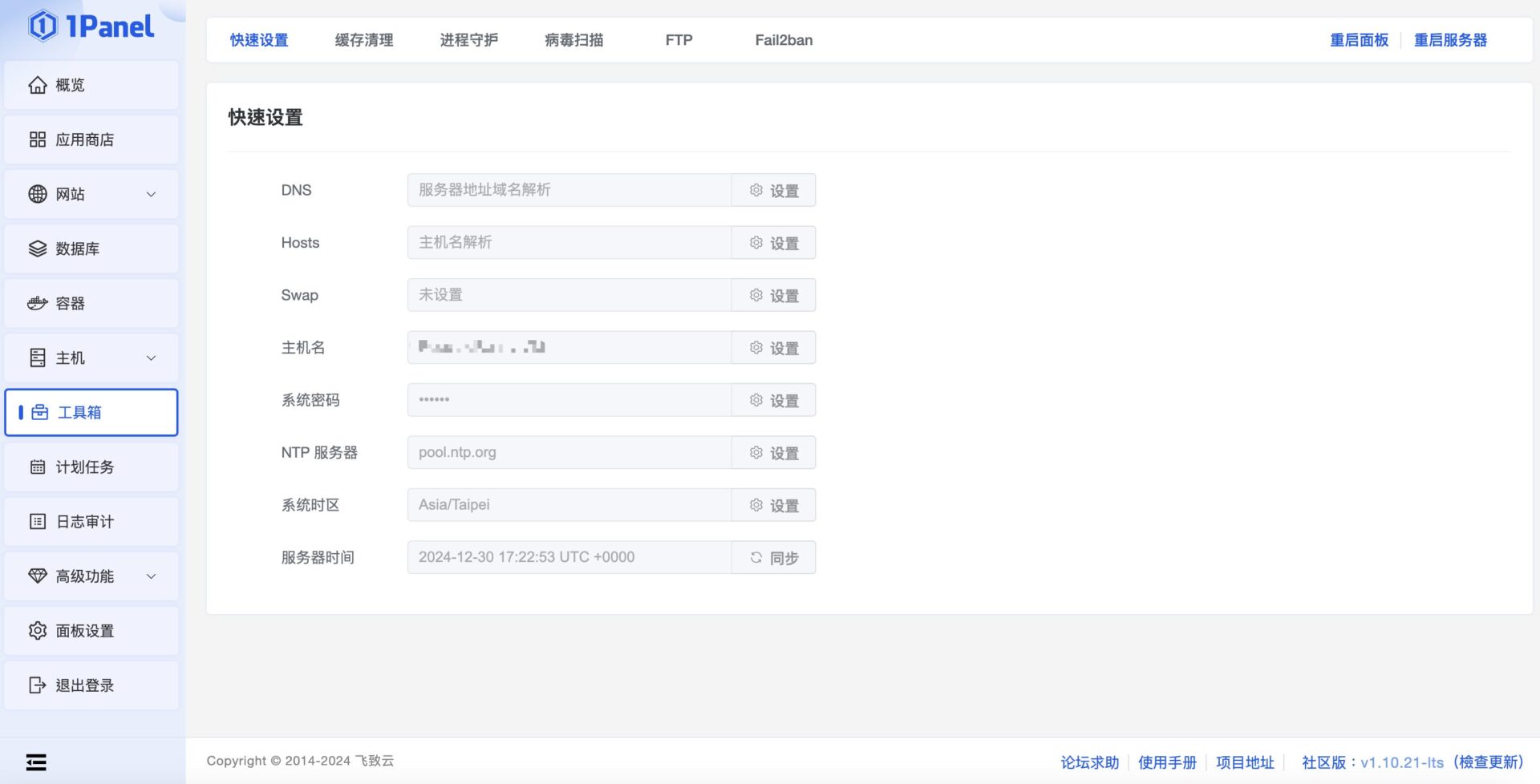Screen dimensions: 1540x784
Task: Click sync refresh icon for 服务器时间
Action: 756,557
